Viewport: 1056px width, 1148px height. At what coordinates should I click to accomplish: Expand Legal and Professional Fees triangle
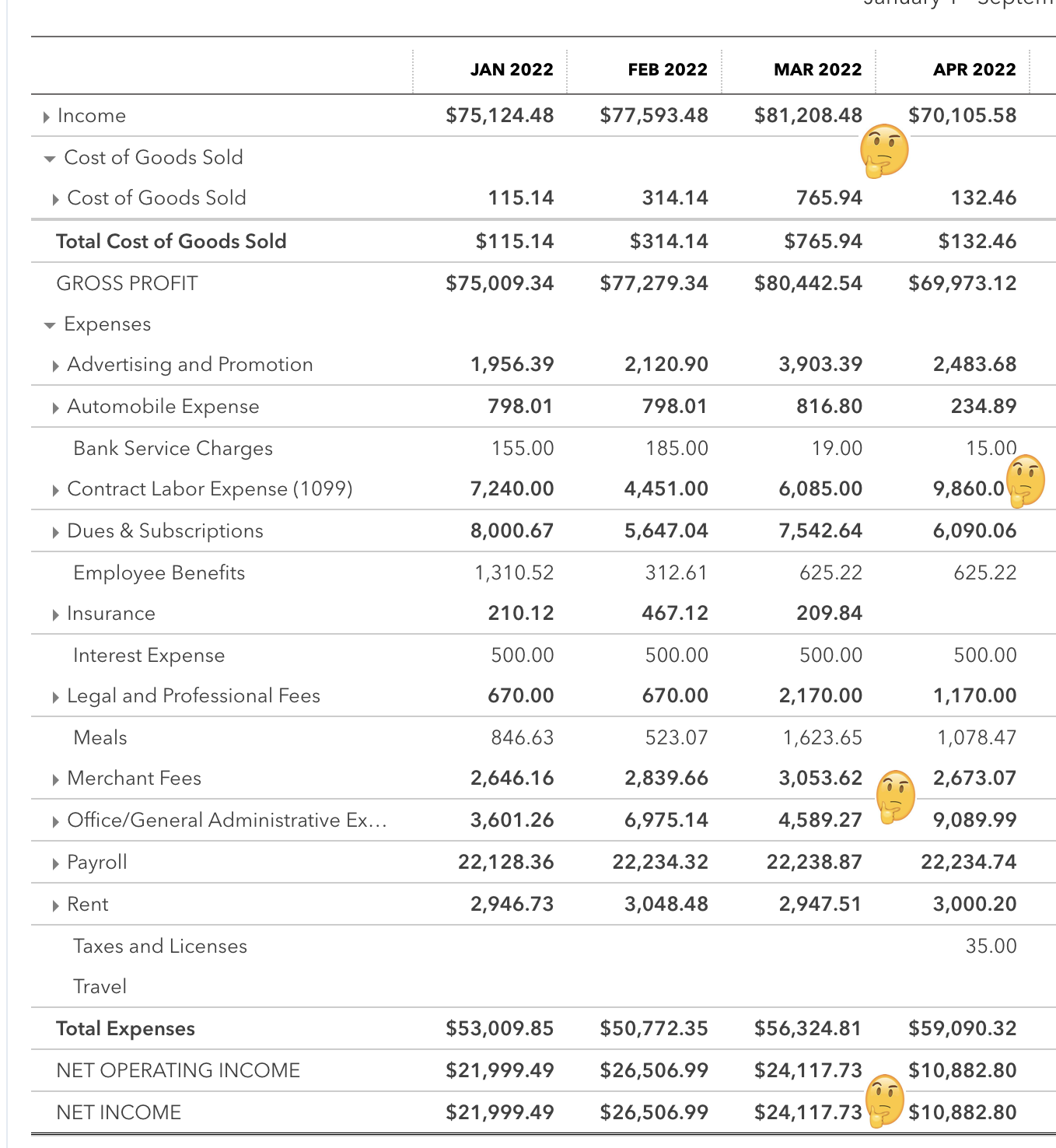point(55,697)
